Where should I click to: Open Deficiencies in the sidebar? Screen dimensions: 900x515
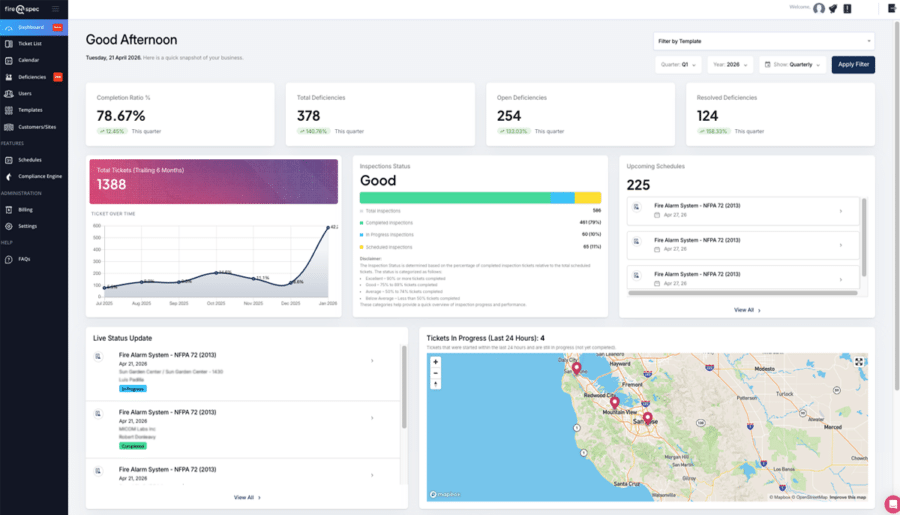point(32,77)
